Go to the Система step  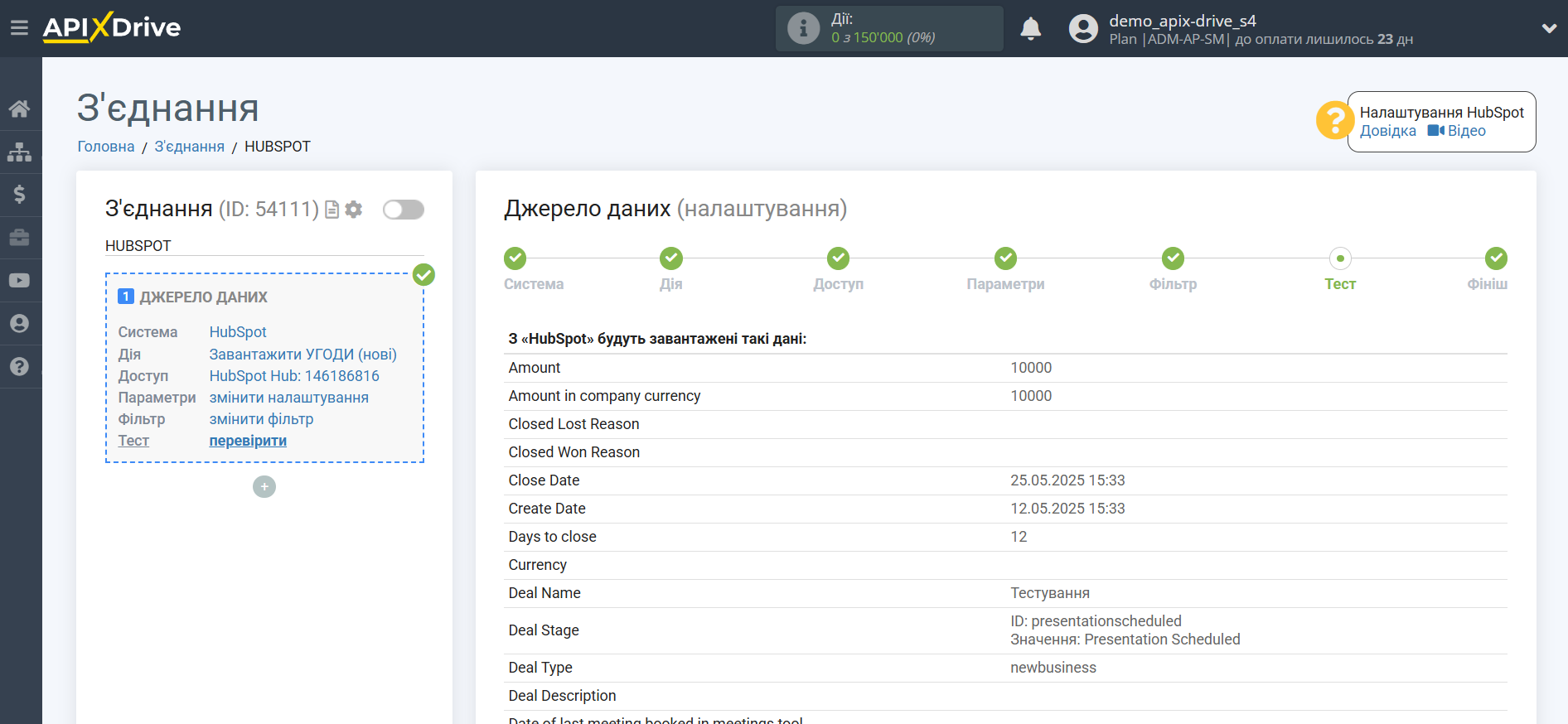pos(515,258)
